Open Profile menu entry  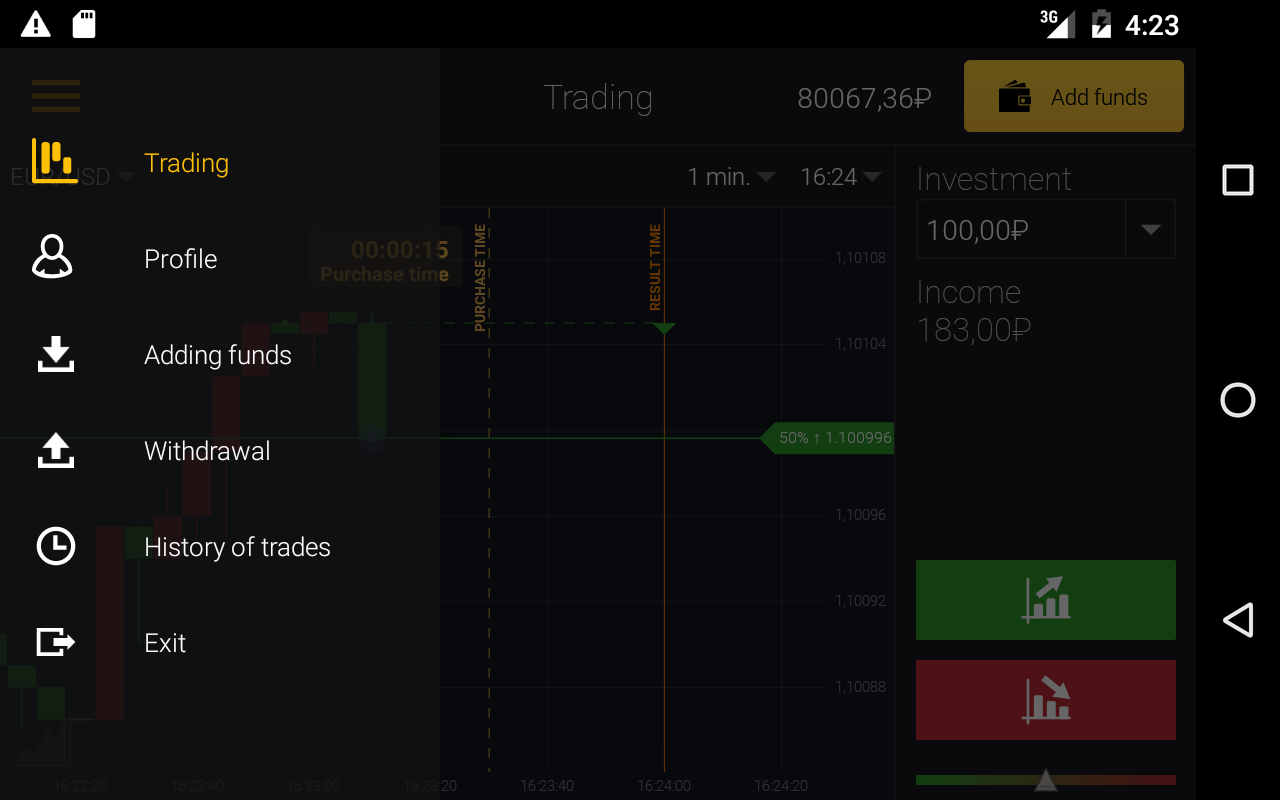click(x=220, y=258)
